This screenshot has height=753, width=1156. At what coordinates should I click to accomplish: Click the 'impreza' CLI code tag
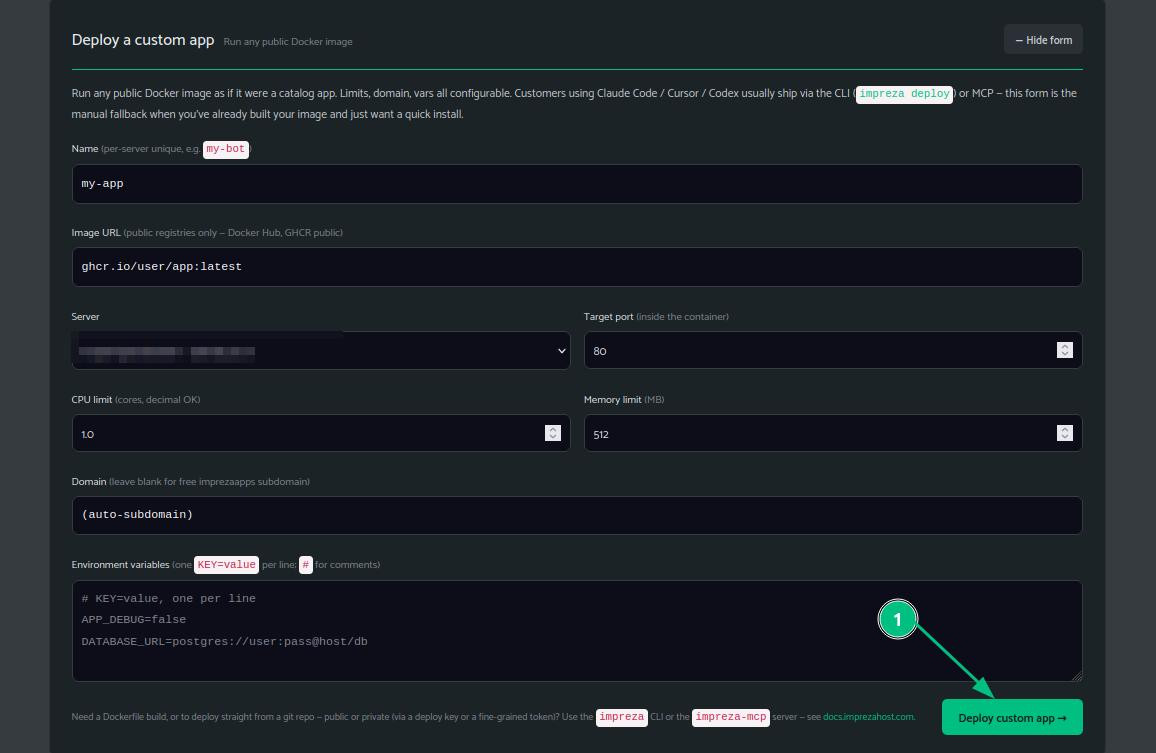click(621, 717)
